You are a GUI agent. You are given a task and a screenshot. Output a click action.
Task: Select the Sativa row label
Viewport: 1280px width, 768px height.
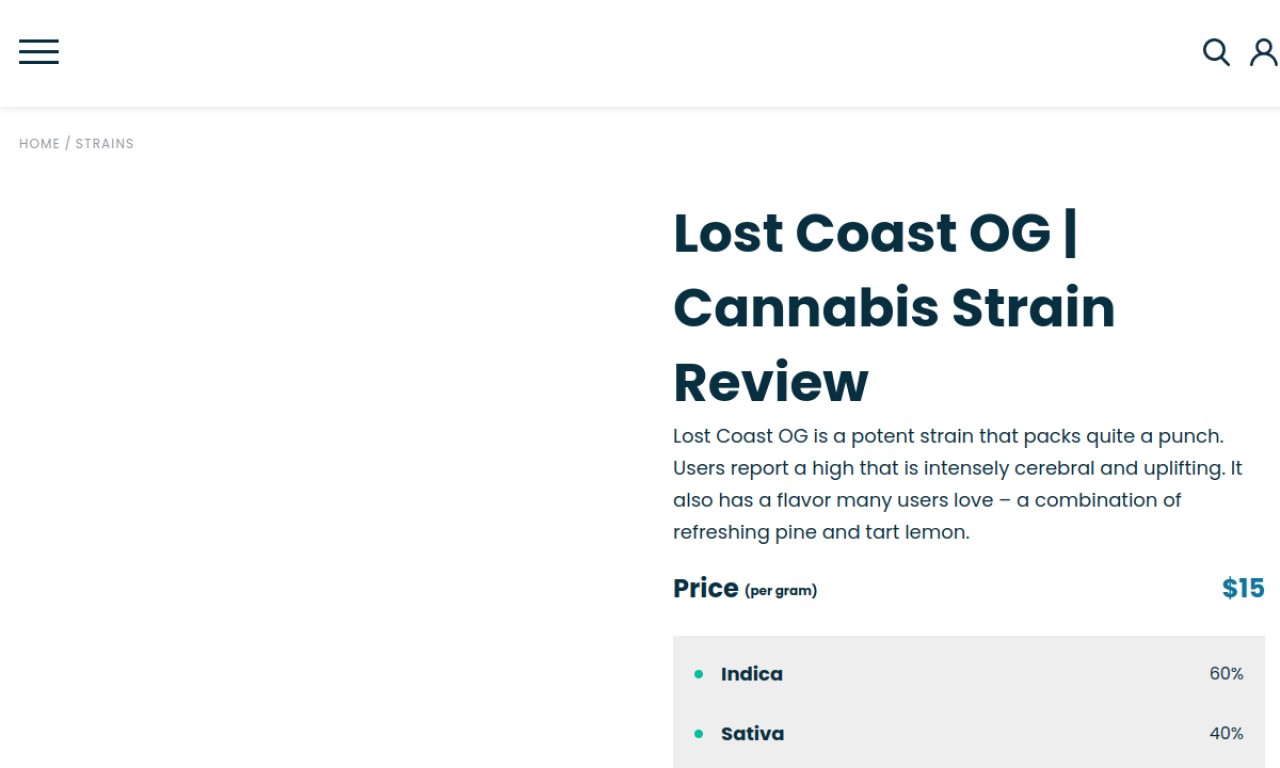[x=752, y=734]
